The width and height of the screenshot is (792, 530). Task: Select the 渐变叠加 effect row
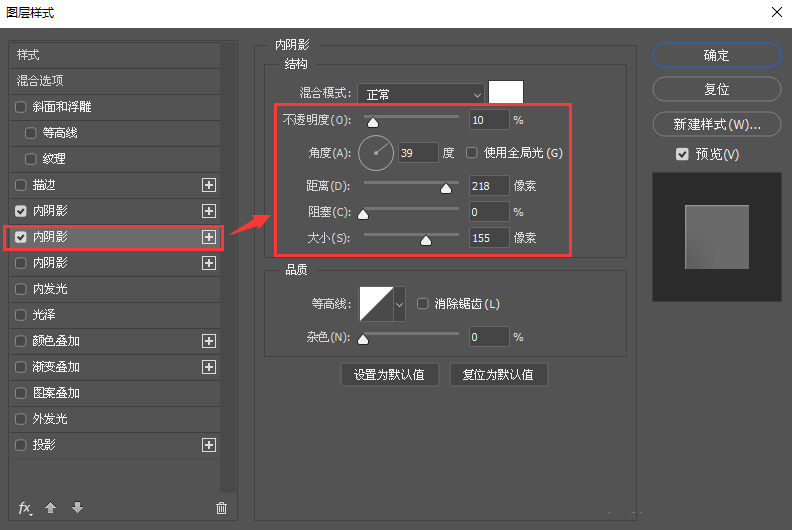[115, 367]
